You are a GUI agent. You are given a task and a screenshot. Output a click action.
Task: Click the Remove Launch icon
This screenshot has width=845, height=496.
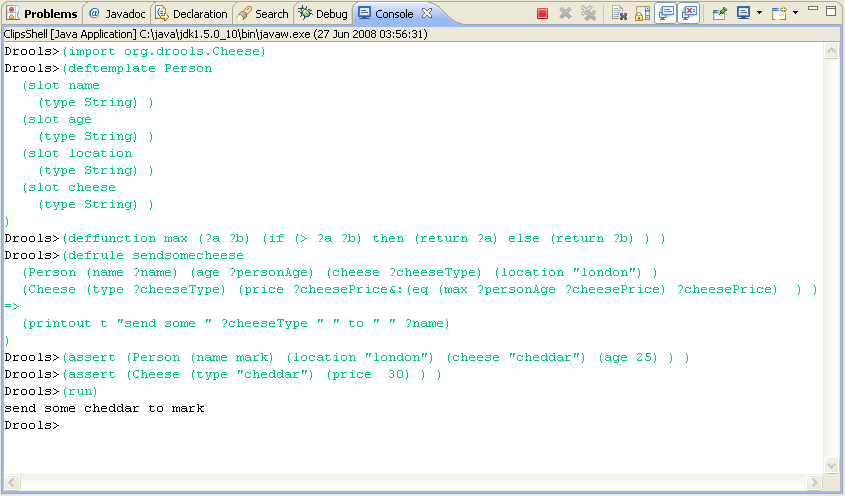566,14
